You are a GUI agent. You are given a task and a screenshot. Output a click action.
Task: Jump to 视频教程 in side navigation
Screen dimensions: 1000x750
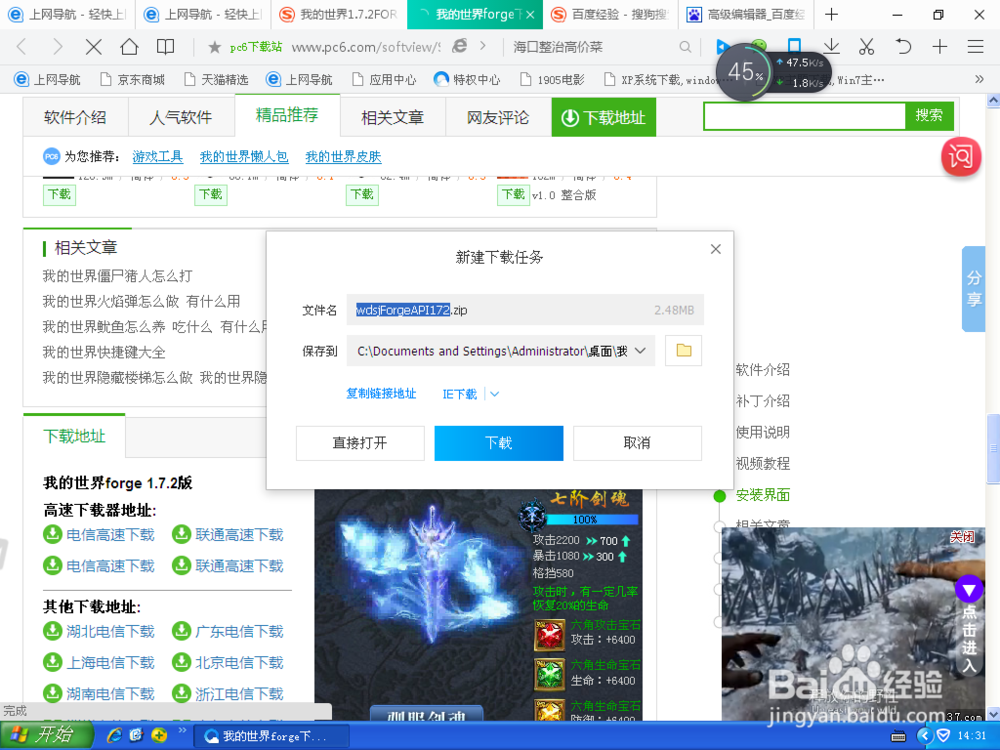(763, 464)
